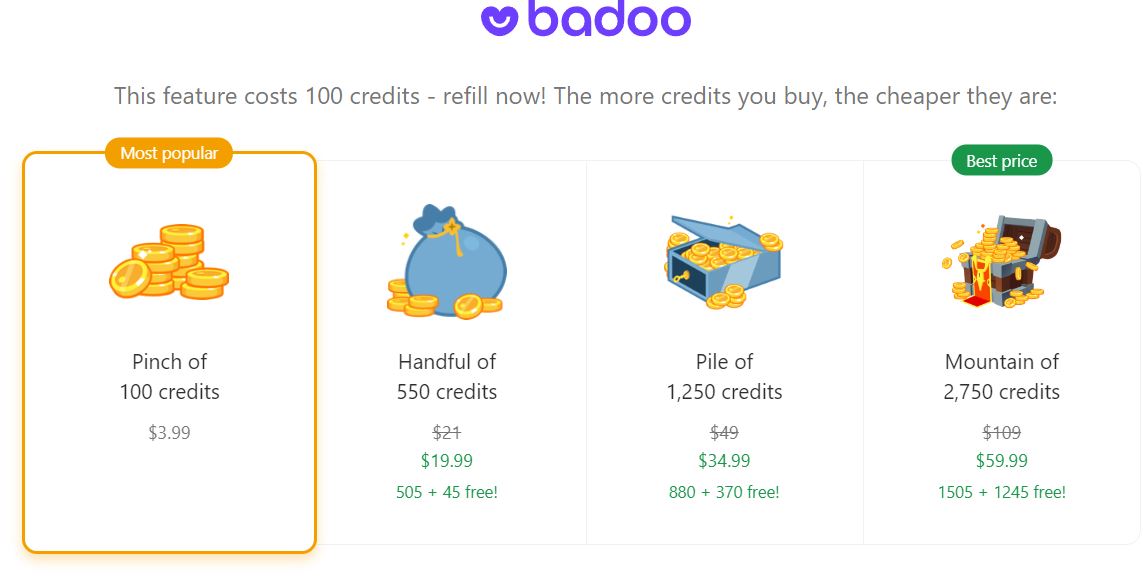Select the overflowing treasure chest icon
Image resolution: width=1143 pixels, height=577 pixels.
[1001, 262]
